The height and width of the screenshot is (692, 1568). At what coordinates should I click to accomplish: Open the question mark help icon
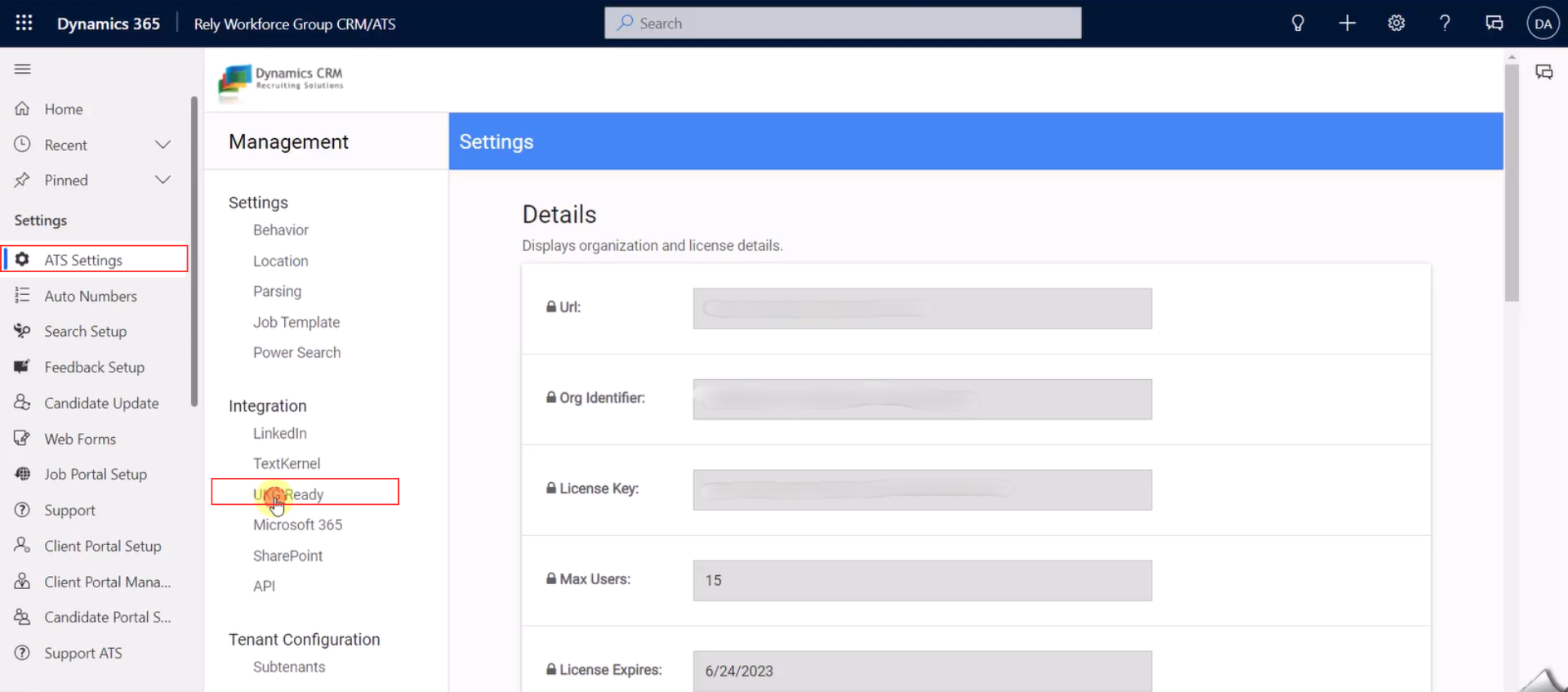[x=1445, y=23]
